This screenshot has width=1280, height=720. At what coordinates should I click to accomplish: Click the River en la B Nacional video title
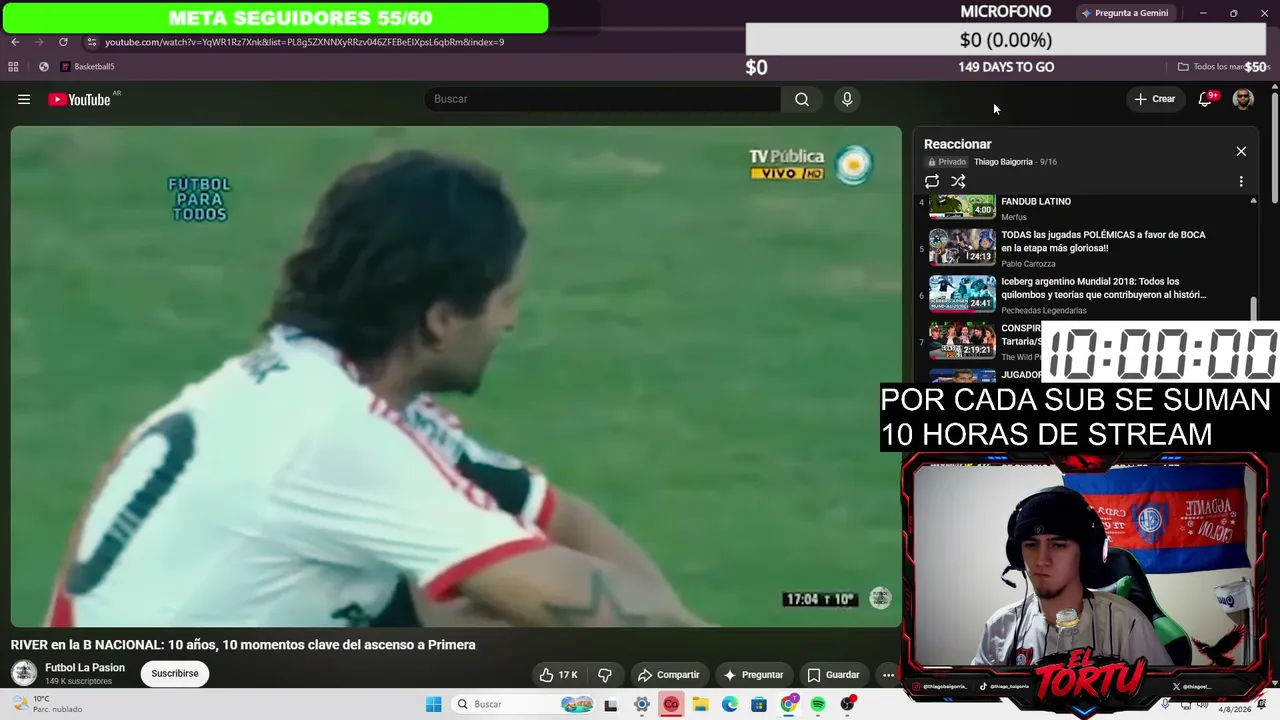coord(243,645)
